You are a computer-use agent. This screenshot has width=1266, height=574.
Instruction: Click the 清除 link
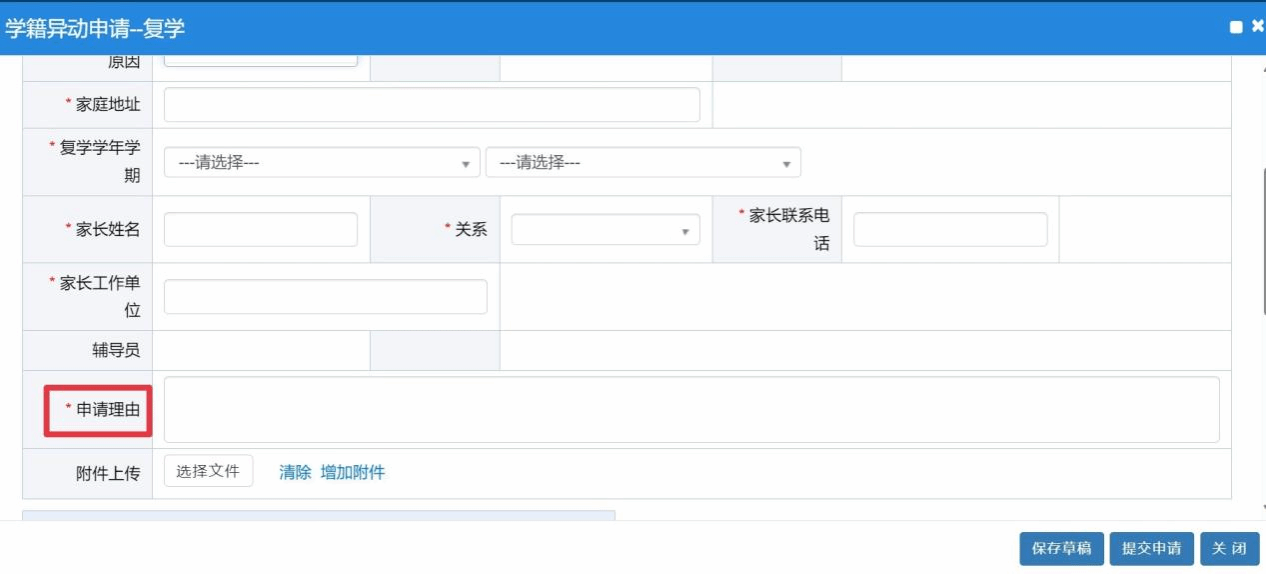click(x=295, y=473)
